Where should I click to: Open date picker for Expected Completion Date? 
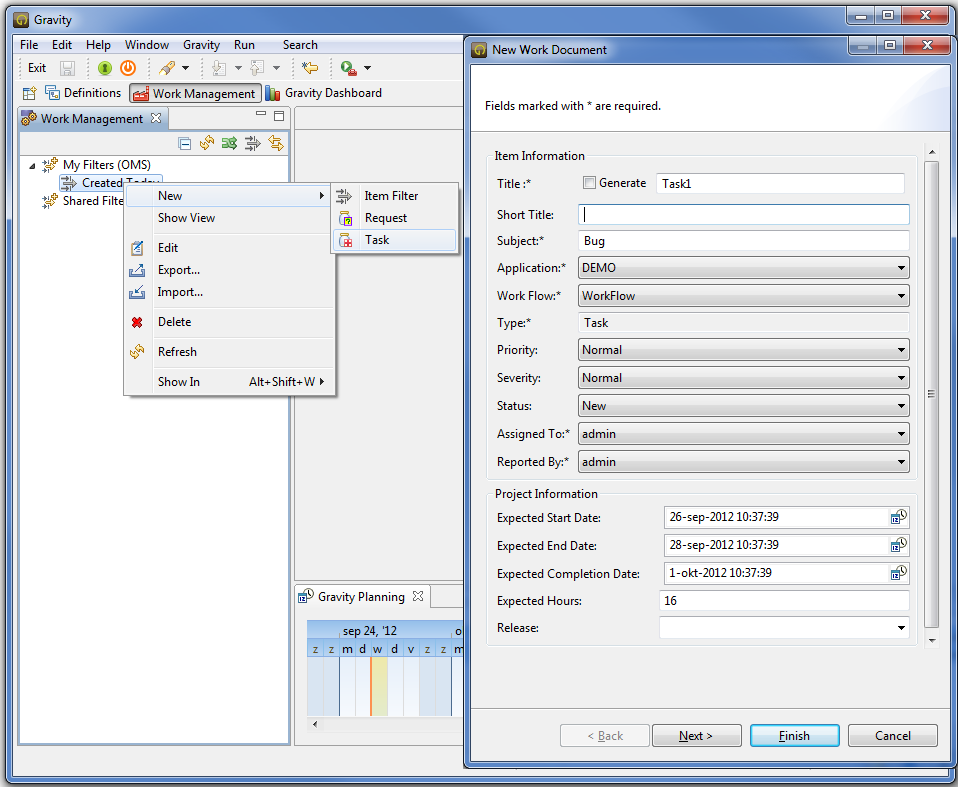pyautogui.click(x=898, y=573)
